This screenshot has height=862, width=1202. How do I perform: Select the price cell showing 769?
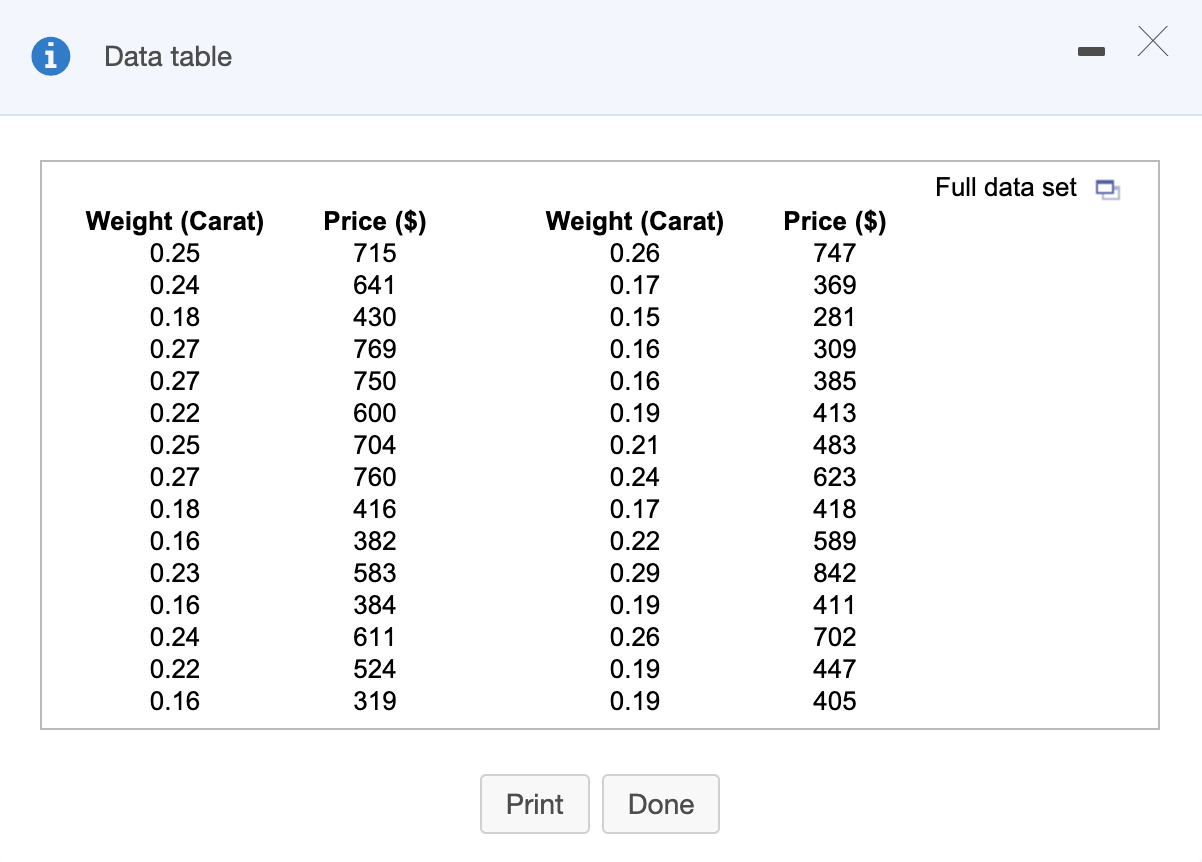tap(375, 349)
